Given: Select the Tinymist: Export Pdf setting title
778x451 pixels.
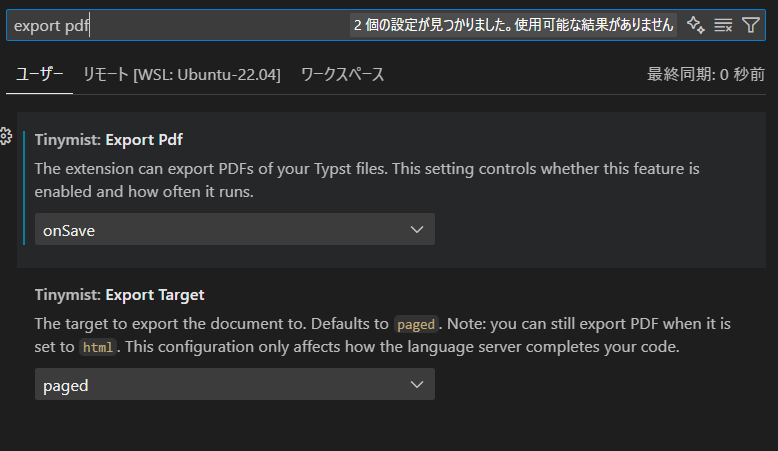Looking at the screenshot, I should pos(108,139).
